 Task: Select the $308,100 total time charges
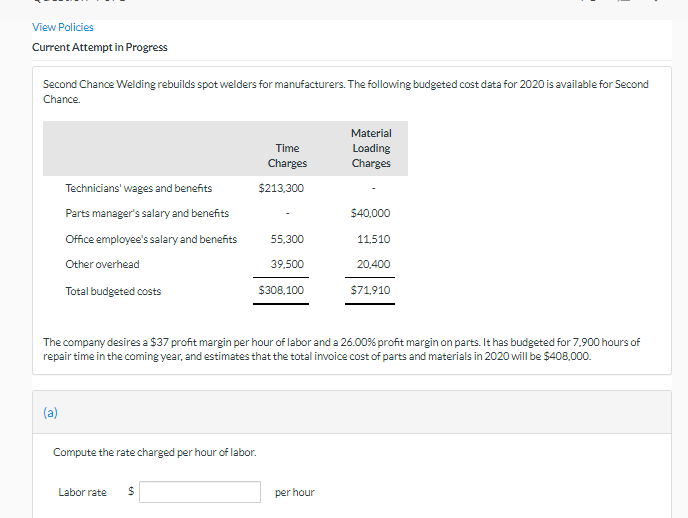click(x=281, y=290)
